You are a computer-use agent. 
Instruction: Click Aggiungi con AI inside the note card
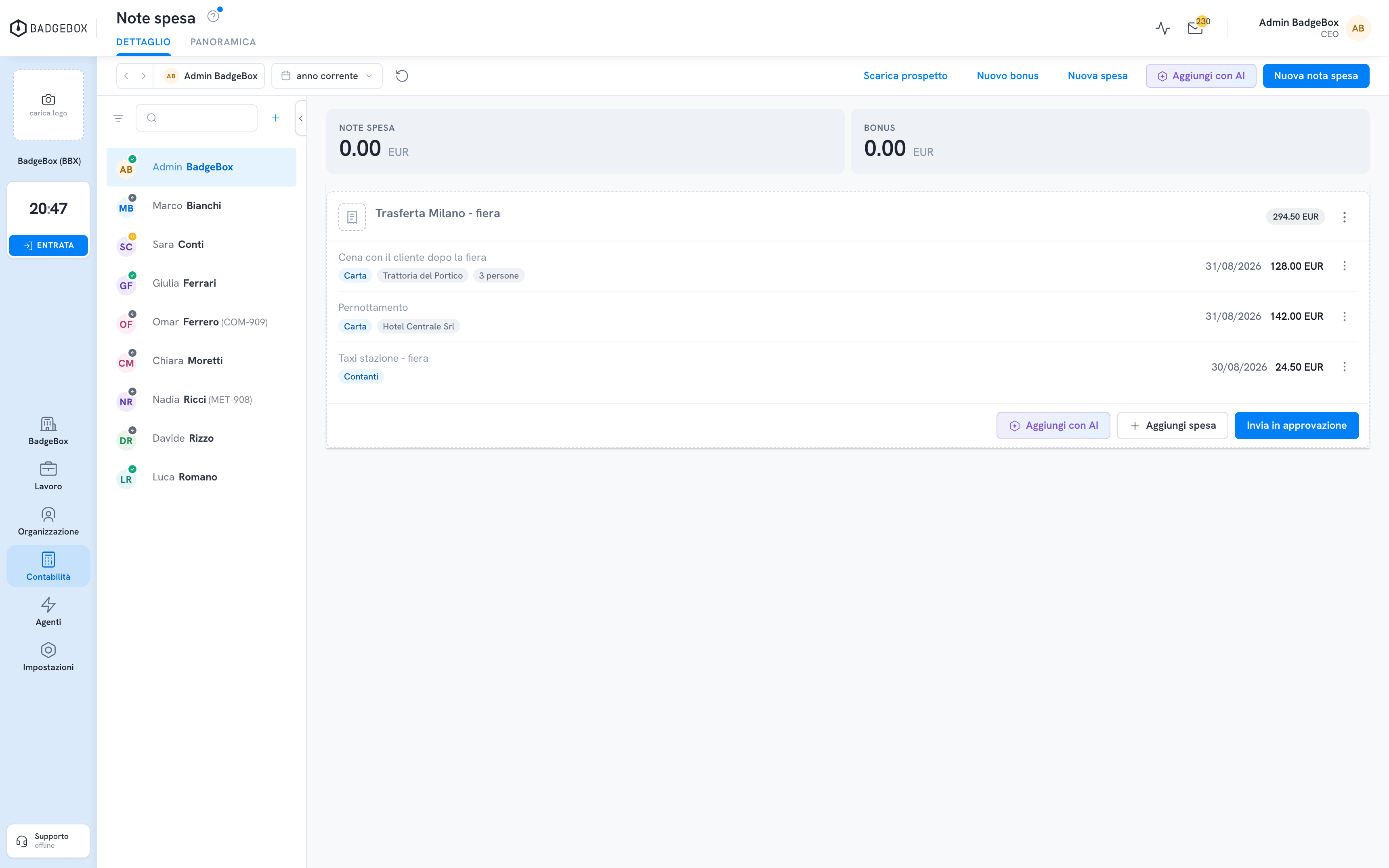1053,426
